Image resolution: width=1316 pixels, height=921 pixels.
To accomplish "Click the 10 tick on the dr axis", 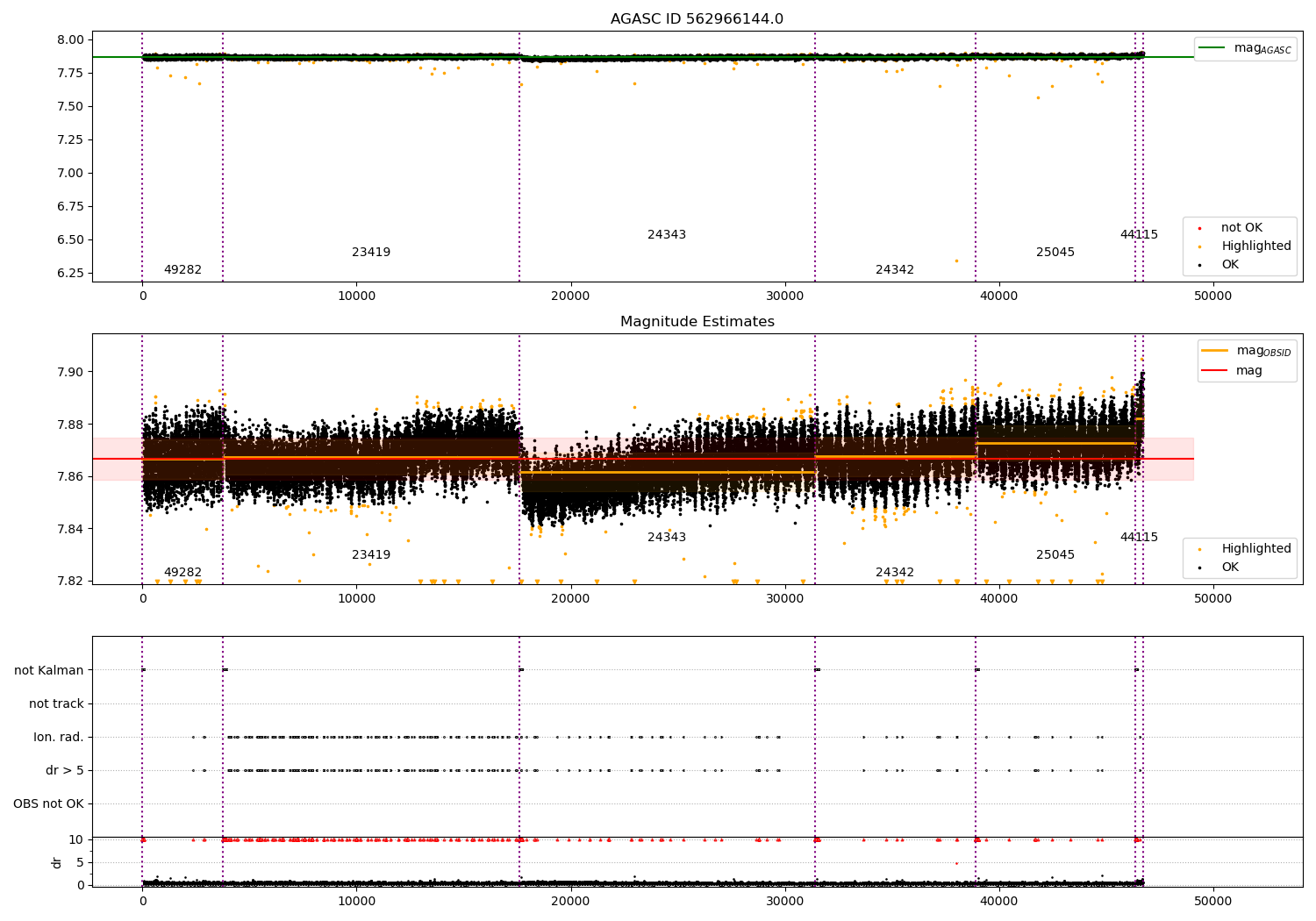I will click(76, 839).
